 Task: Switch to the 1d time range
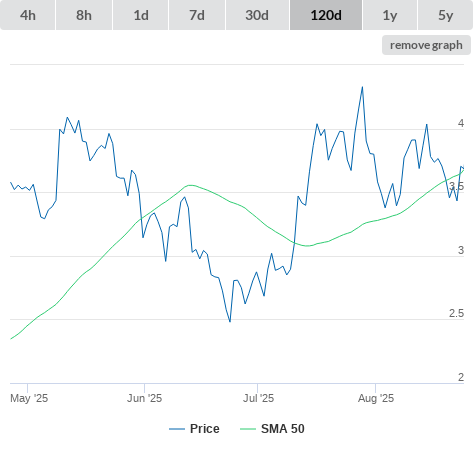141,15
